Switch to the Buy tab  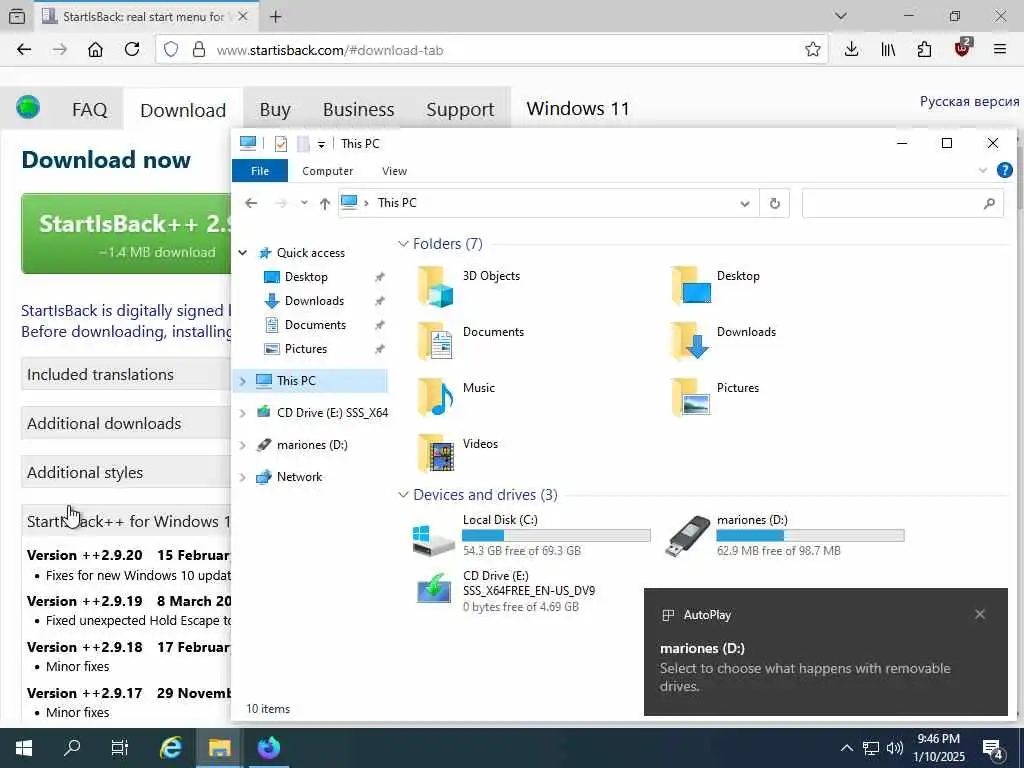[x=275, y=109]
